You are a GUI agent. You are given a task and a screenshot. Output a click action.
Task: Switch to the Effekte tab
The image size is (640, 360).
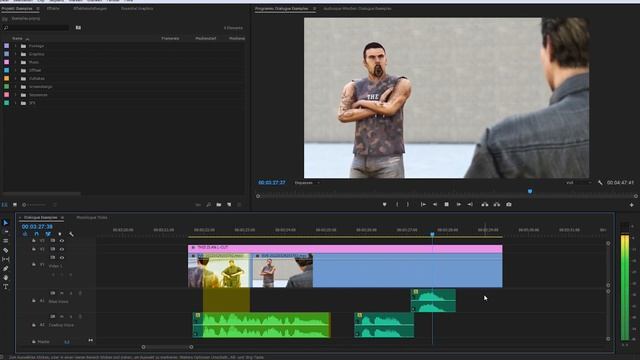(53, 9)
